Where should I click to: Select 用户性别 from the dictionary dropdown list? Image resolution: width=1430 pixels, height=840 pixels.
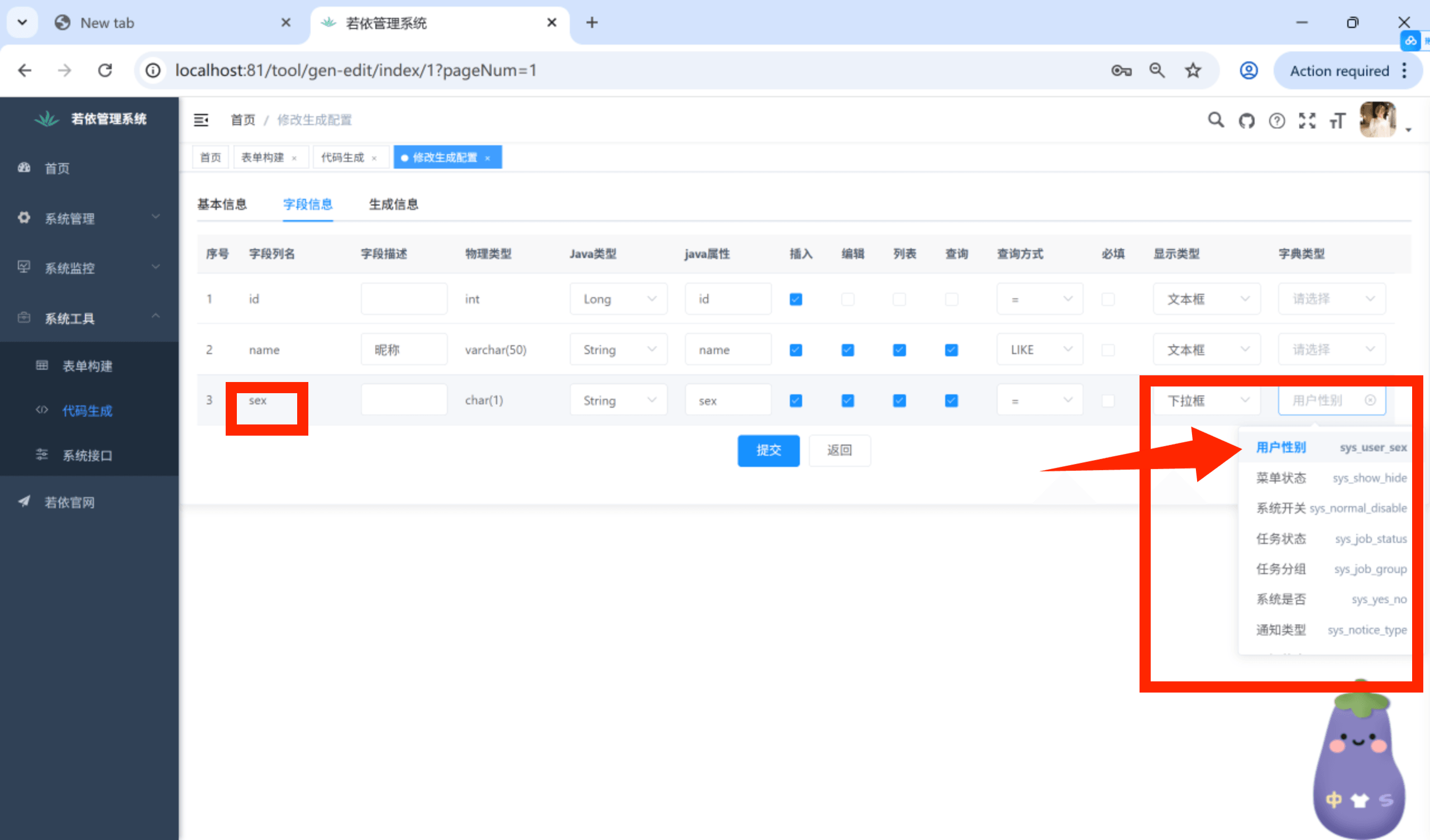(x=1281, y=447)
